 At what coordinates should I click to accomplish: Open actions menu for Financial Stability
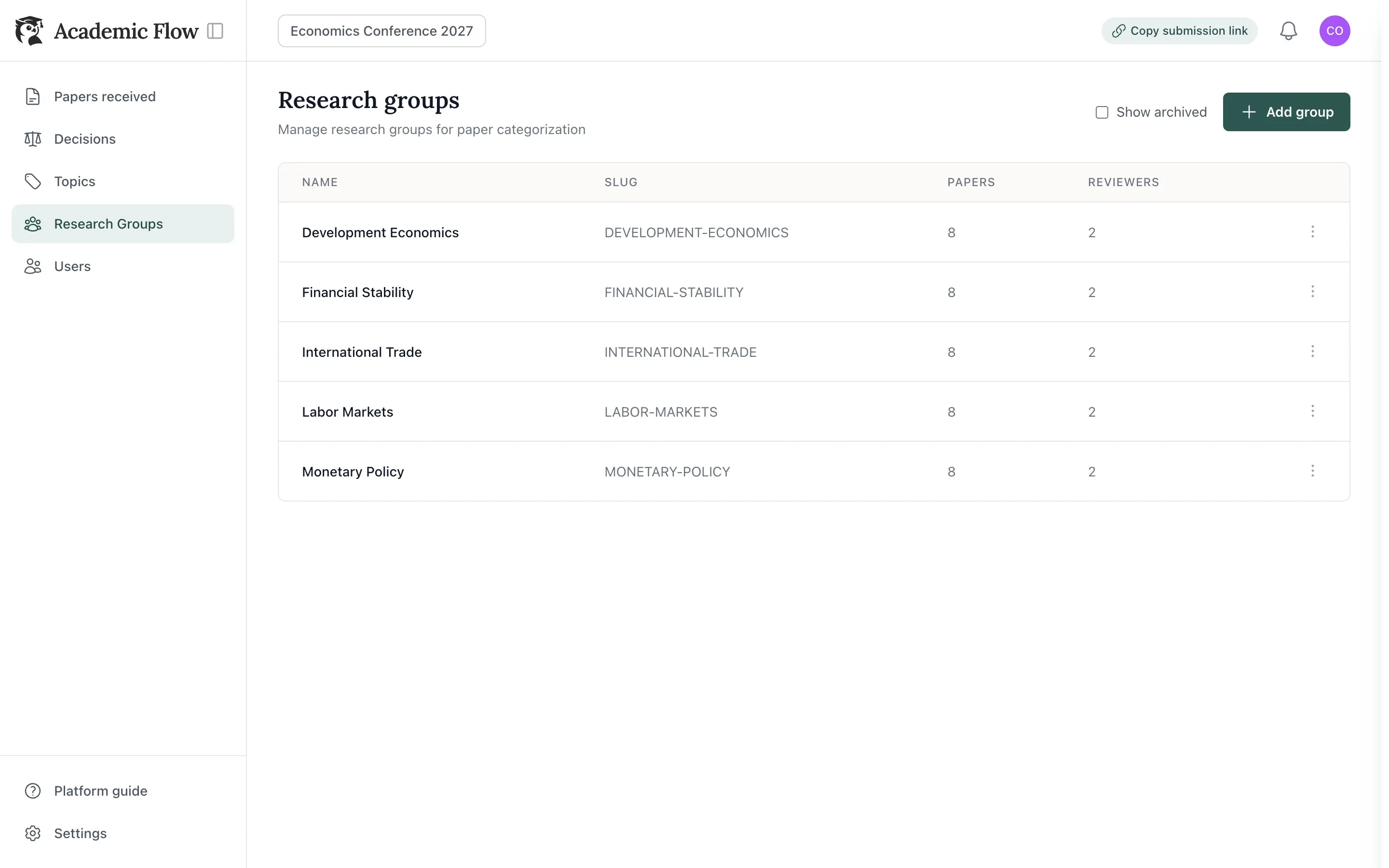tap(1313, 292)
